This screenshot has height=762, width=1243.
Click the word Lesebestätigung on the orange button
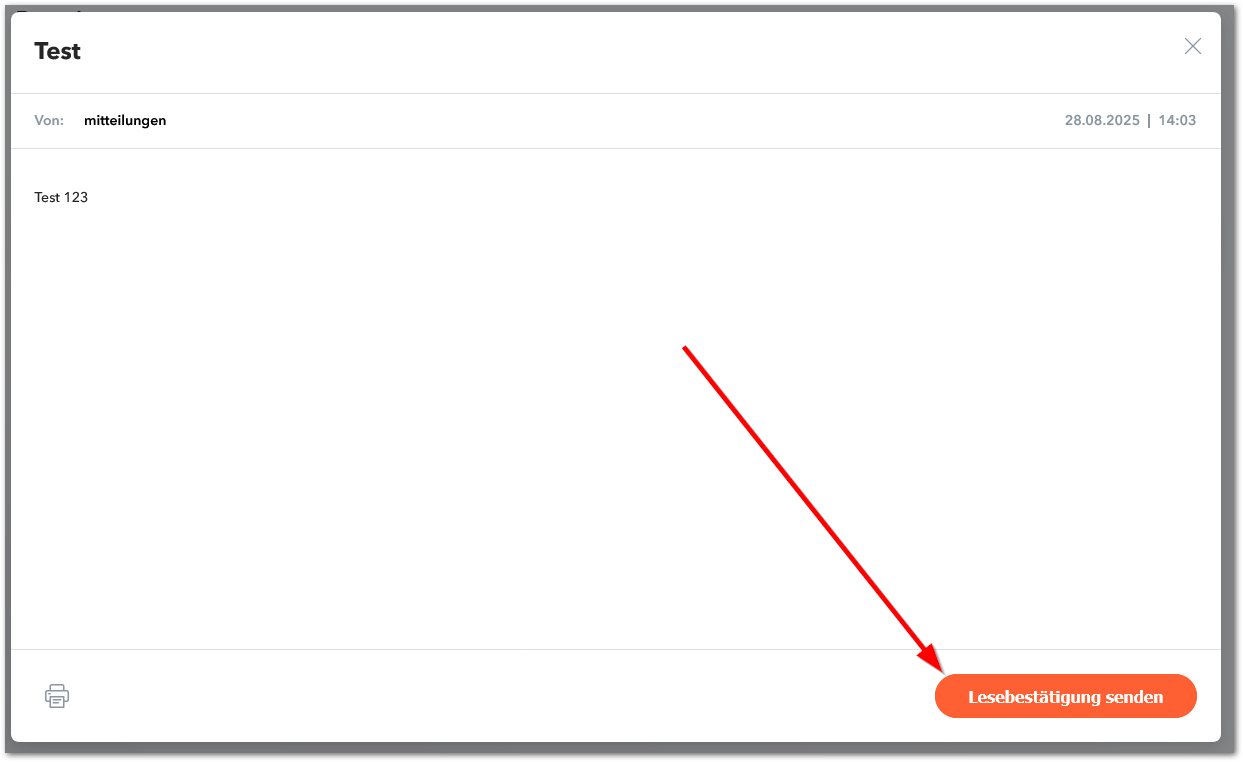pyautogui.click(x=1034, y=697)
